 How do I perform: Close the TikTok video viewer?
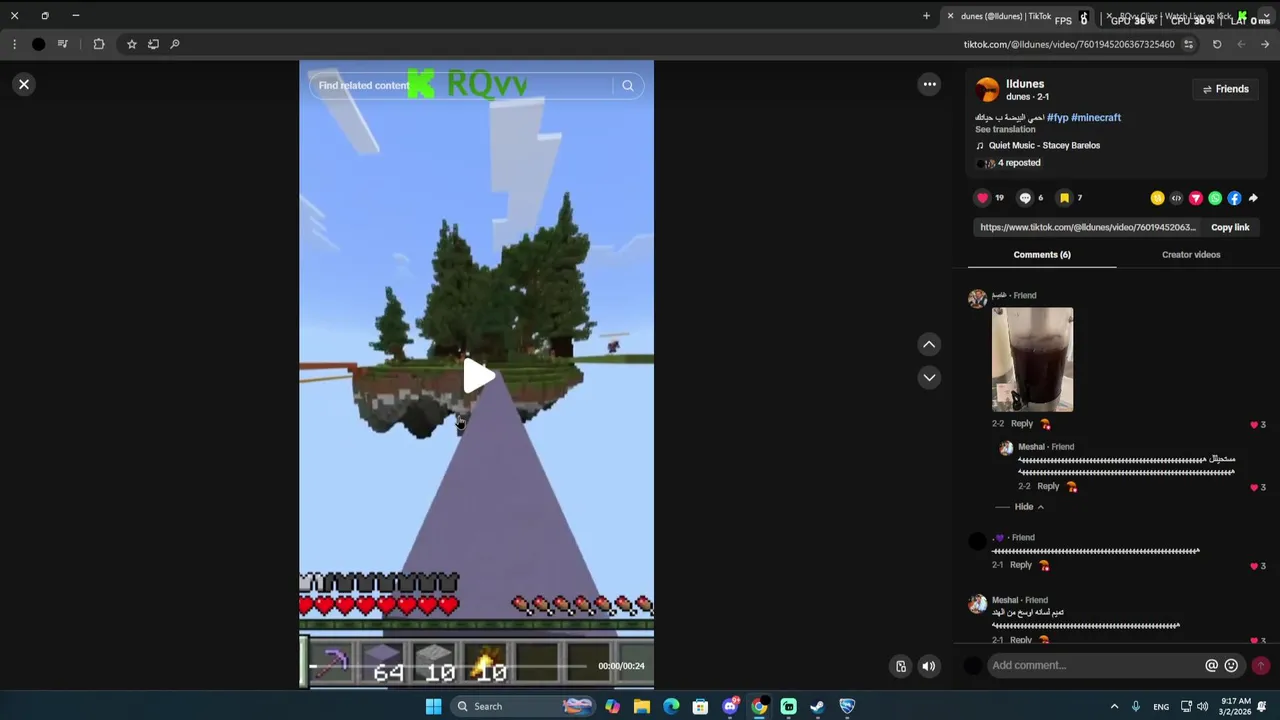coord(24,85)
